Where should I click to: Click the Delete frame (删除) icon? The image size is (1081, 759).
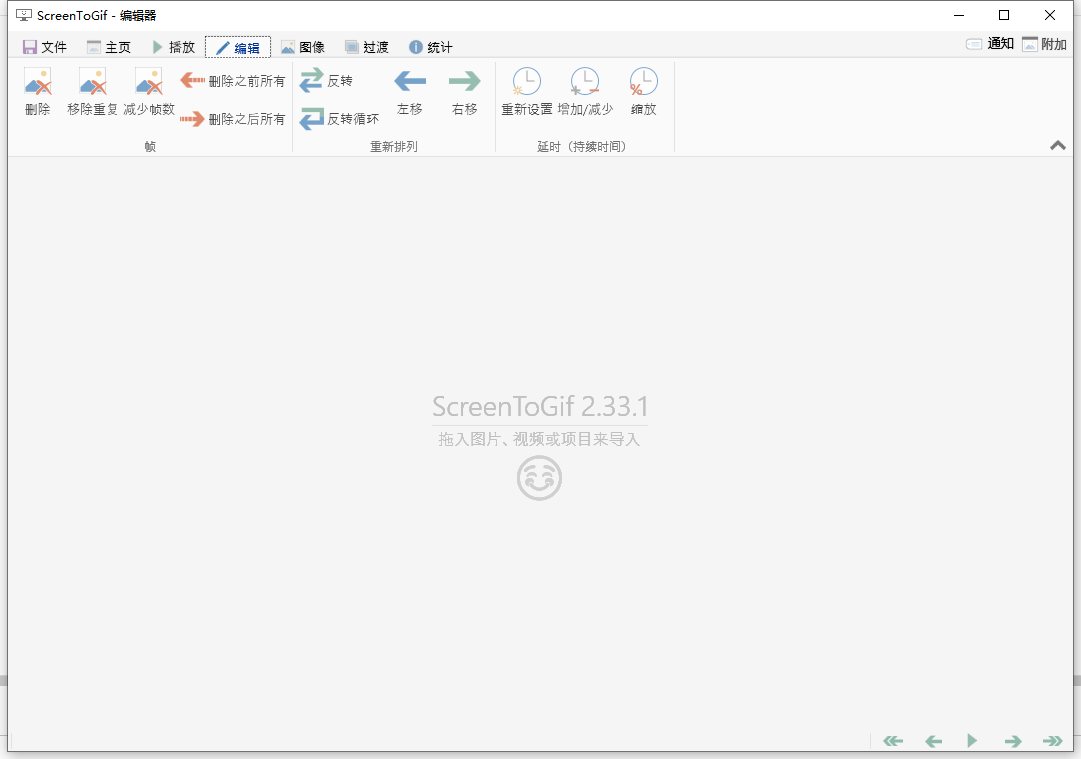click(37, 92)
